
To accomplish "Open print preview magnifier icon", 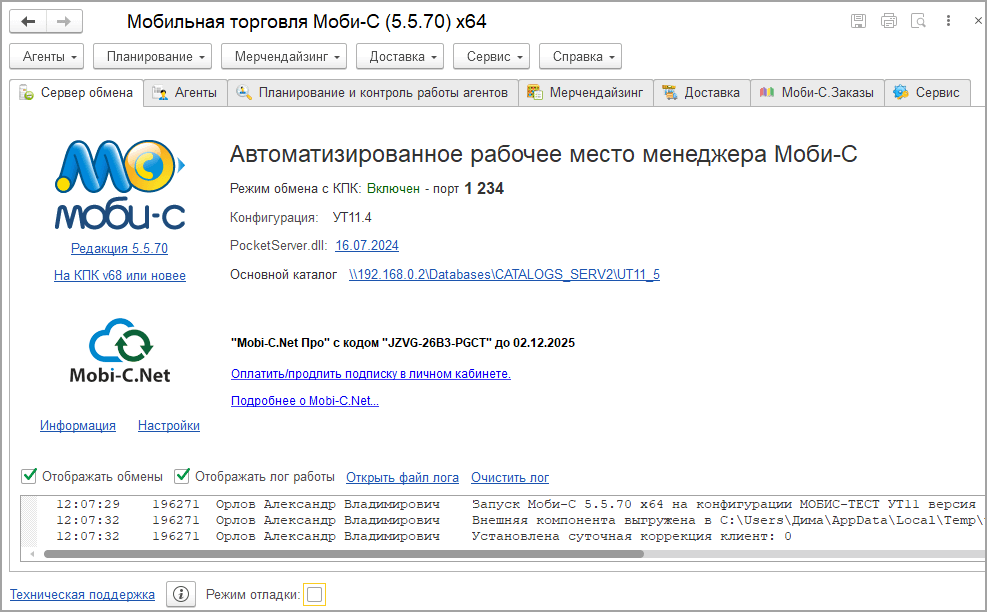I will coord(918,21).
